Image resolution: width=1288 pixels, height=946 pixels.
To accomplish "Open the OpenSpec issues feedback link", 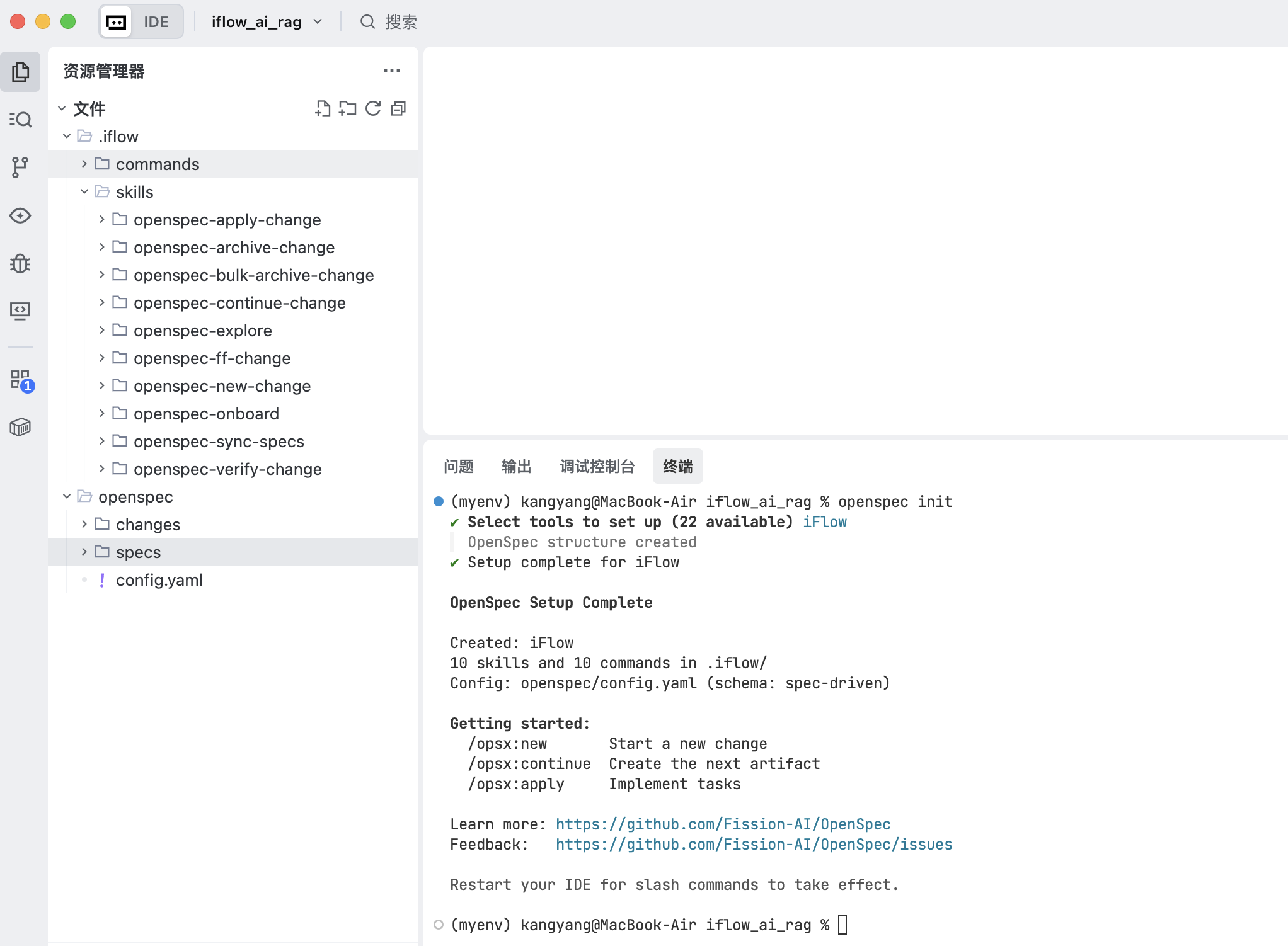I will tap(754, 844).
